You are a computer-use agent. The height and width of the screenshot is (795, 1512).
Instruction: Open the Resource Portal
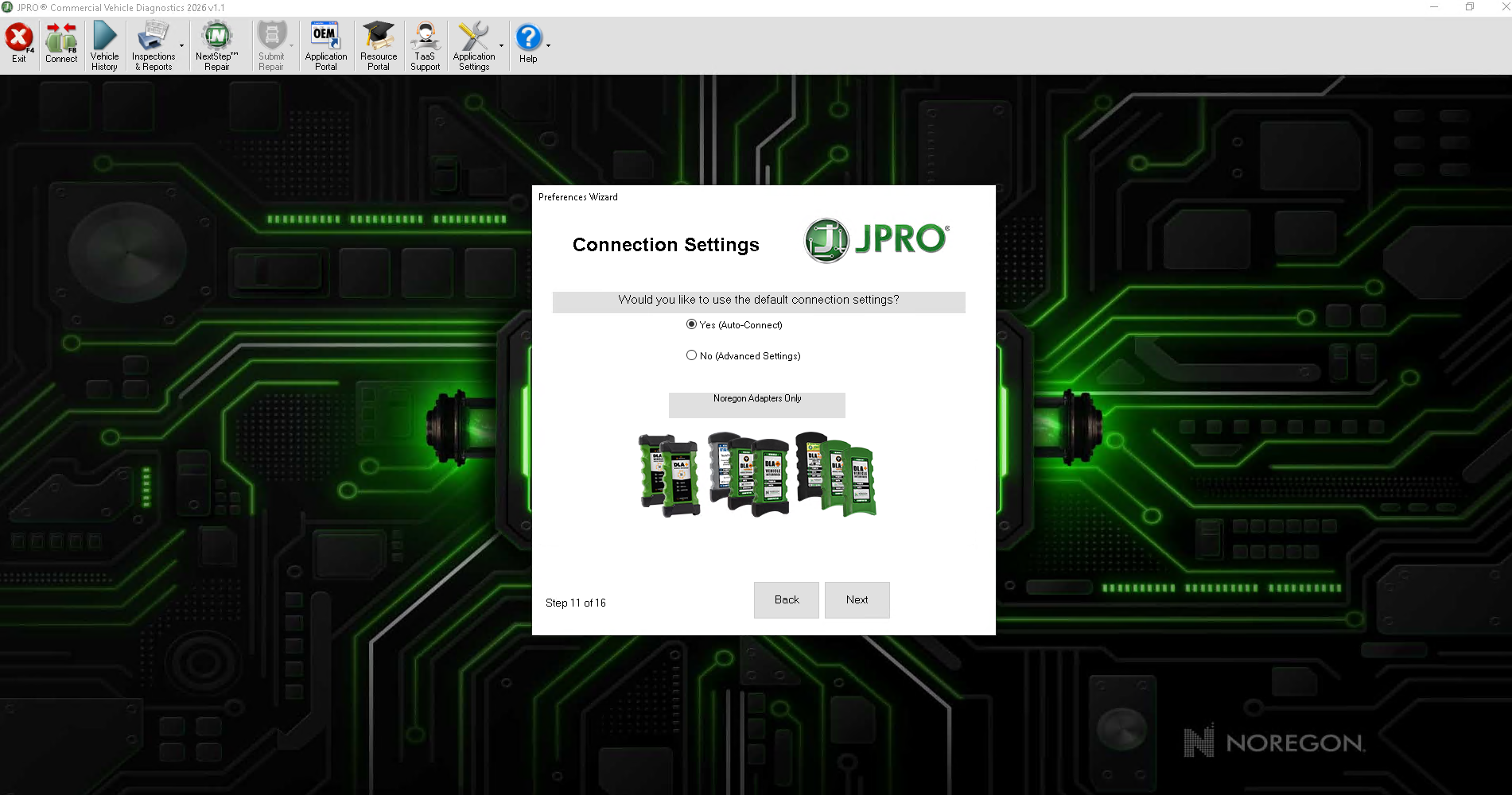(x=379, y=45)
